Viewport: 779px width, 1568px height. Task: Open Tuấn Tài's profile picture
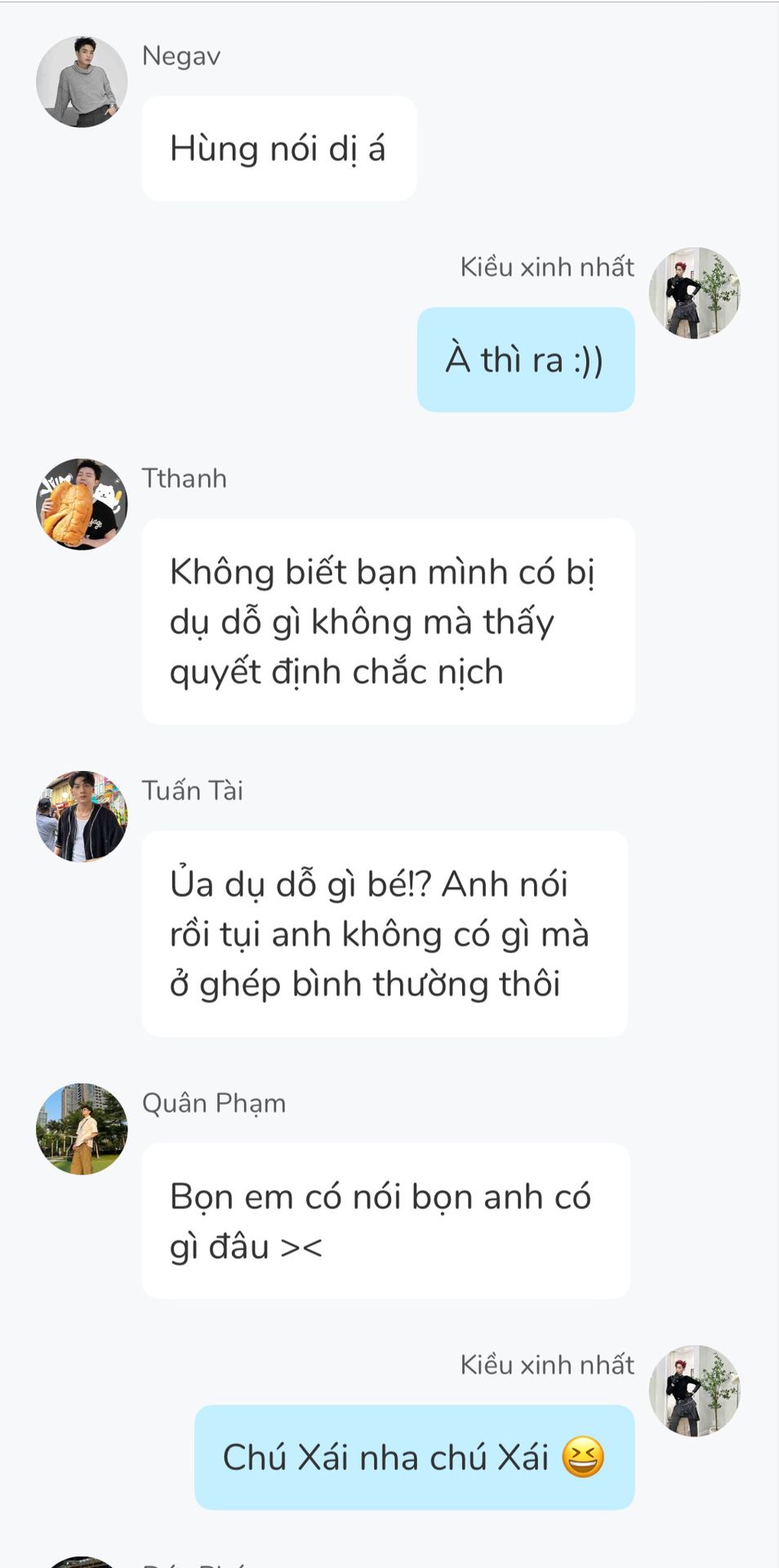pyautogui.click(x=82, y=816)
